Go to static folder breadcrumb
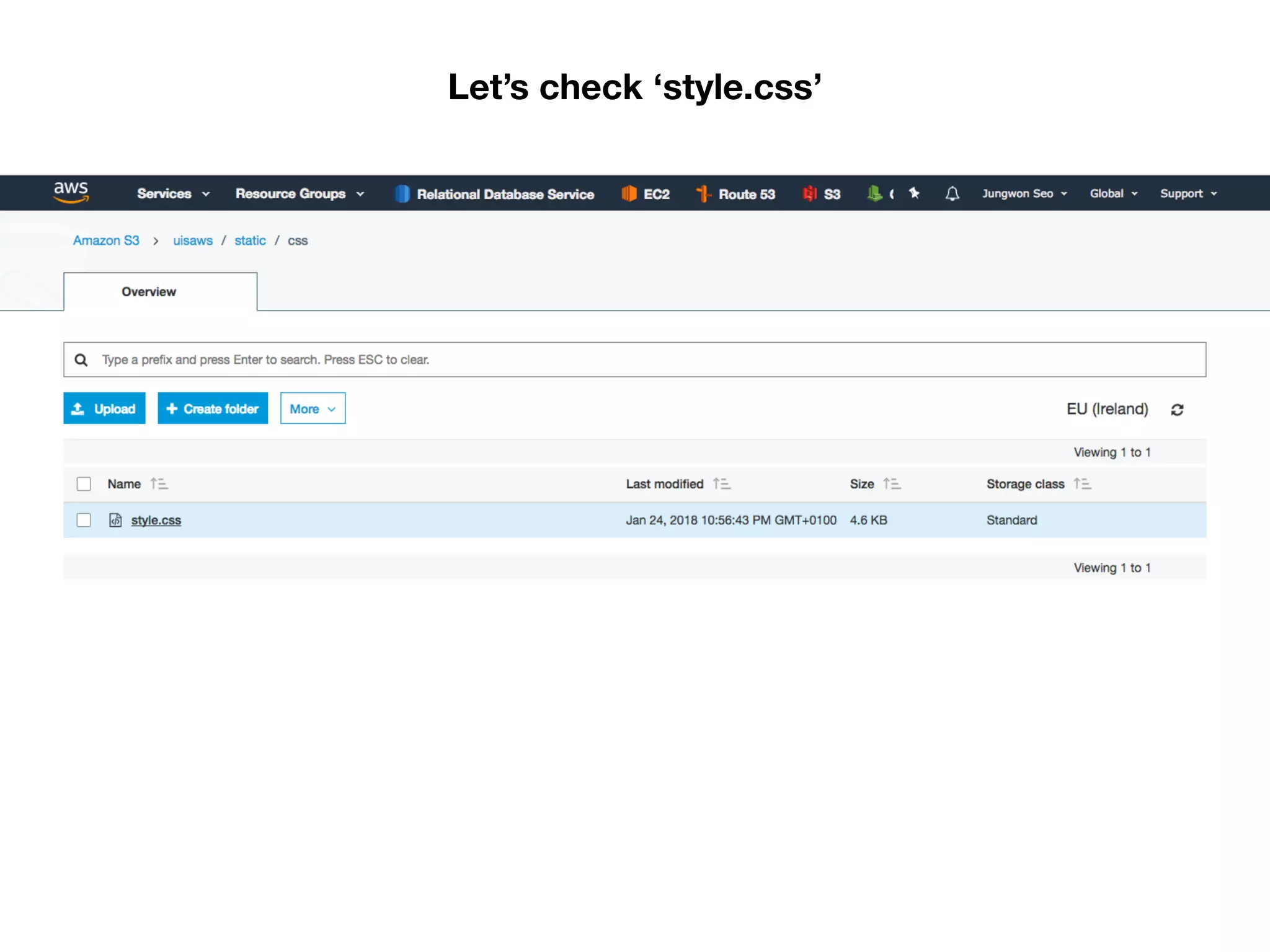The image size is (1270, 952). [250, 240]
